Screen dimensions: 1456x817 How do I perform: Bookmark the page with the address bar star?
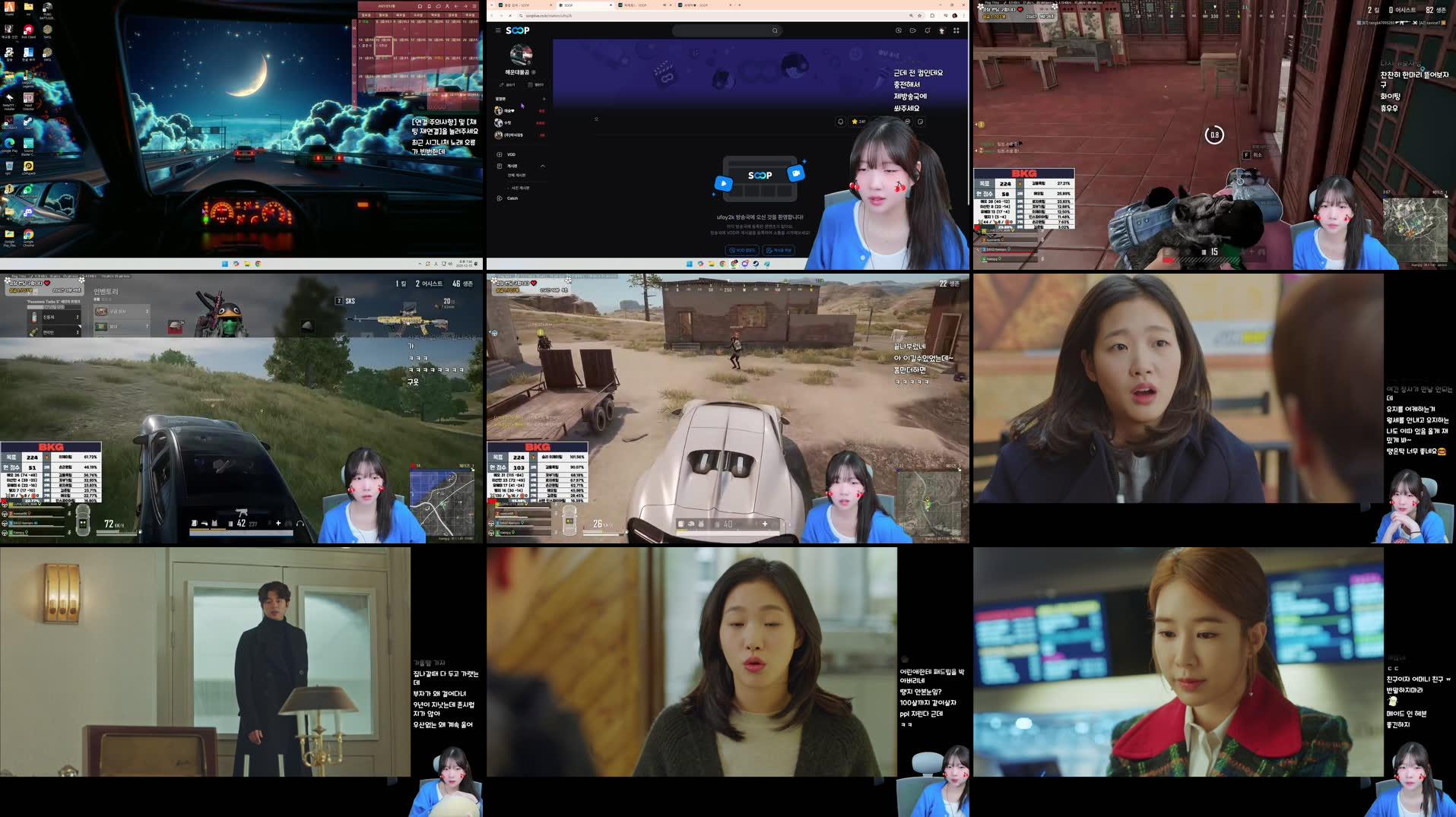point(921,15)
